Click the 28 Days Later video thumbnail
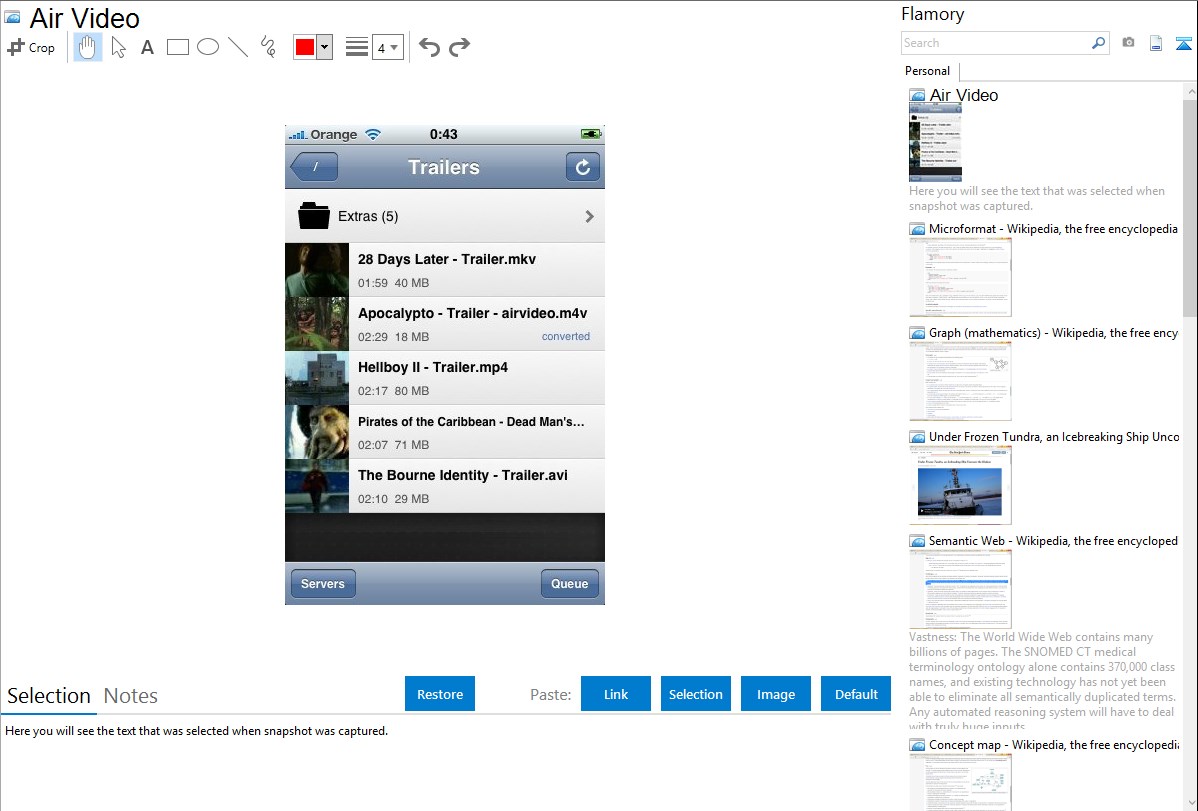Image resolution: width=1198 pixels, height=811 pixels. [x=317, y=270]
